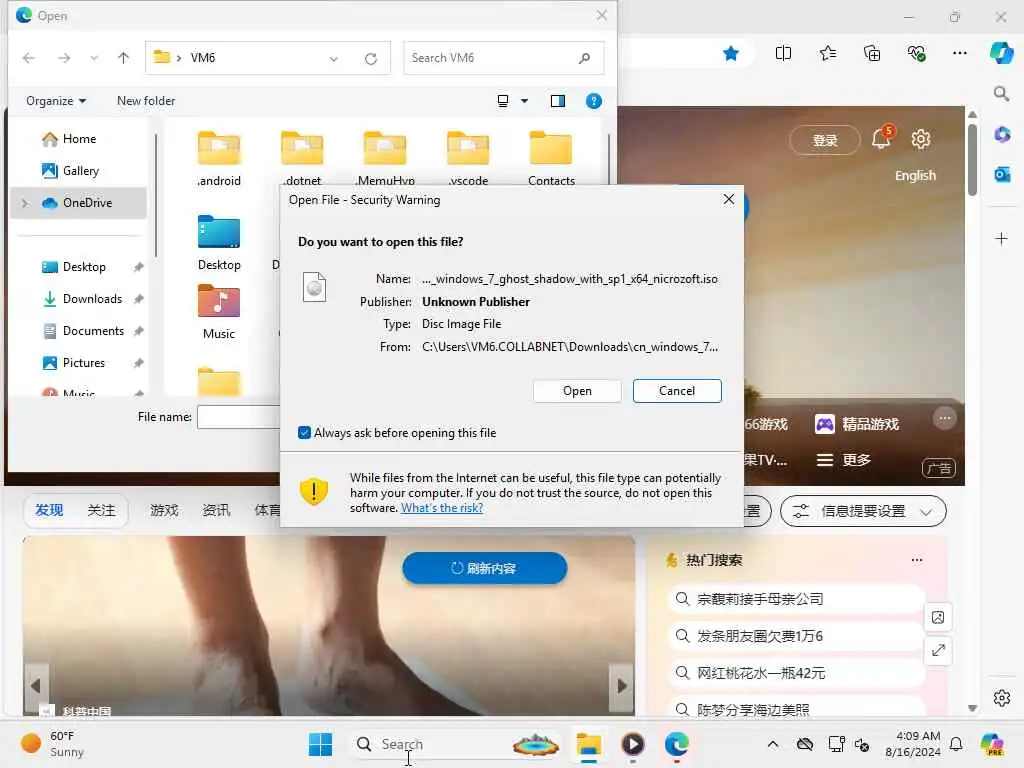
Task: Open Edge Favorites list icon
Action: coord(827,54)
